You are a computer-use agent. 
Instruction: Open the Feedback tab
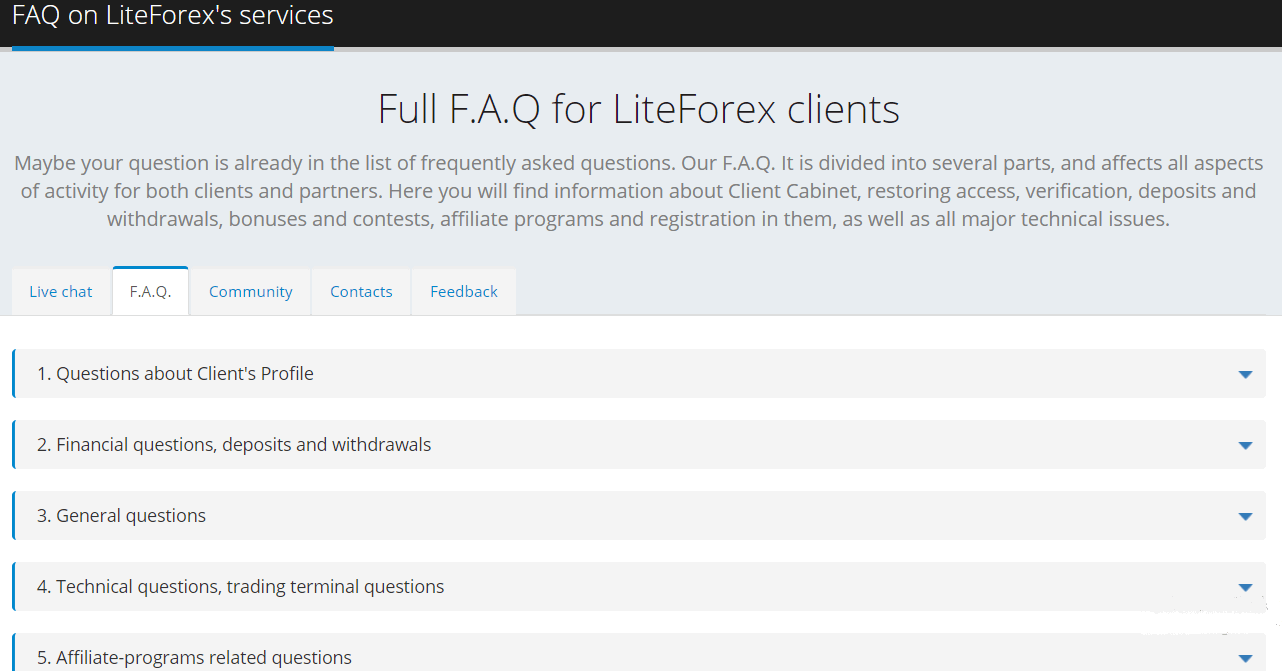point(464,292)
